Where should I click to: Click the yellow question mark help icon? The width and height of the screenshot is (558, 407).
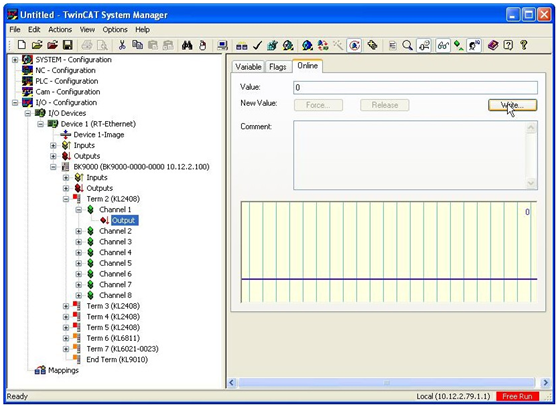point(523,45)
